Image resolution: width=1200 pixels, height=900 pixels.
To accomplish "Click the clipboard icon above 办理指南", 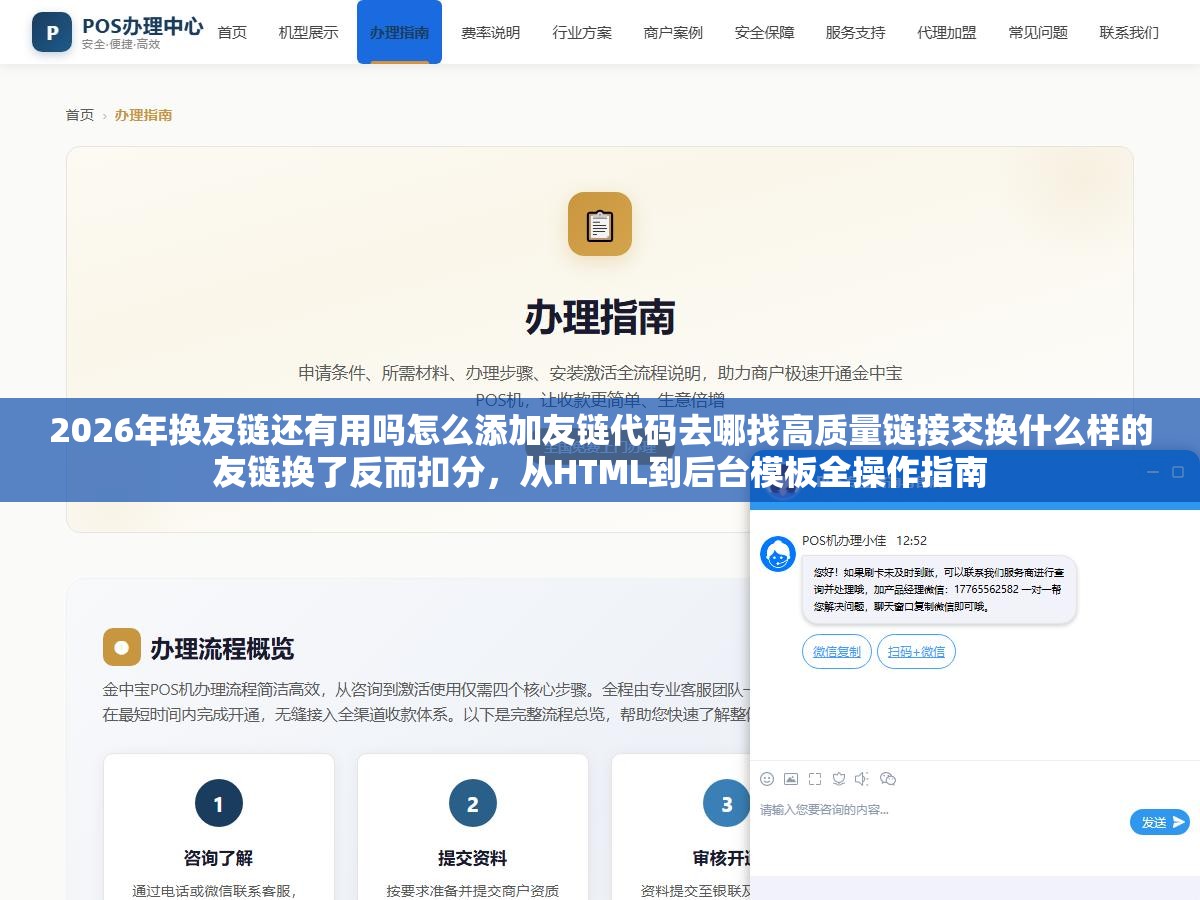I will coord(600,224).
